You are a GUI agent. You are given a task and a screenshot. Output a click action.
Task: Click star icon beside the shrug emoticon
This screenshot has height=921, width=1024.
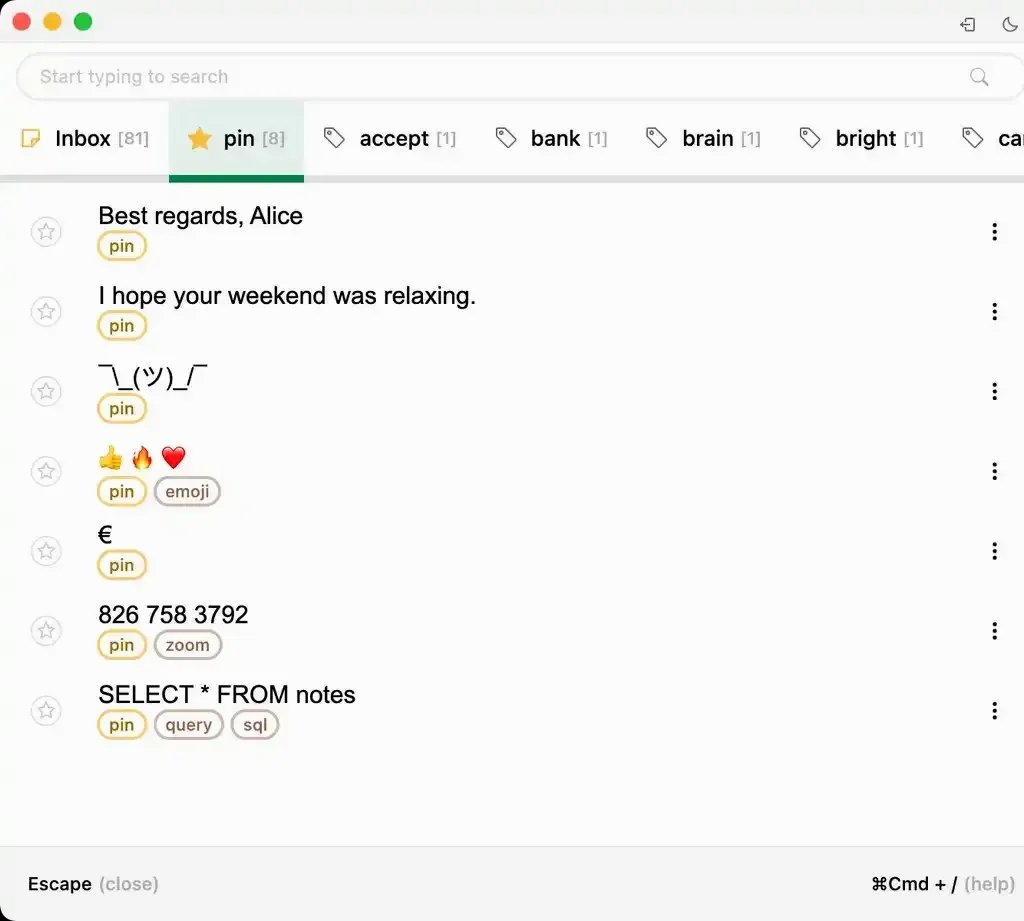pos(46,391)
